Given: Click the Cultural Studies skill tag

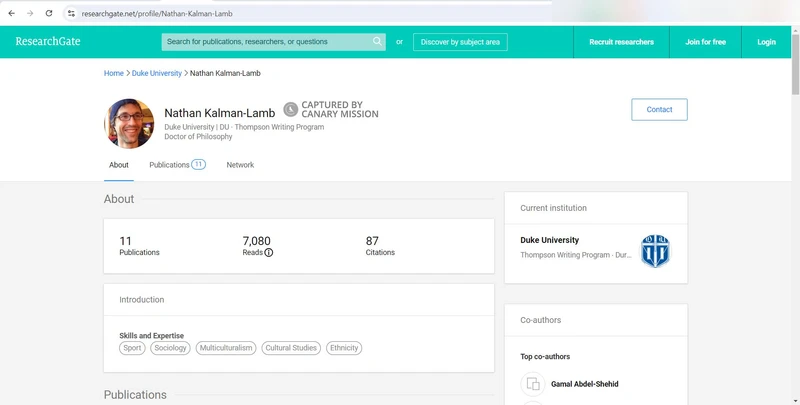Looking at the screenshot, I should [x=291, y=348].
